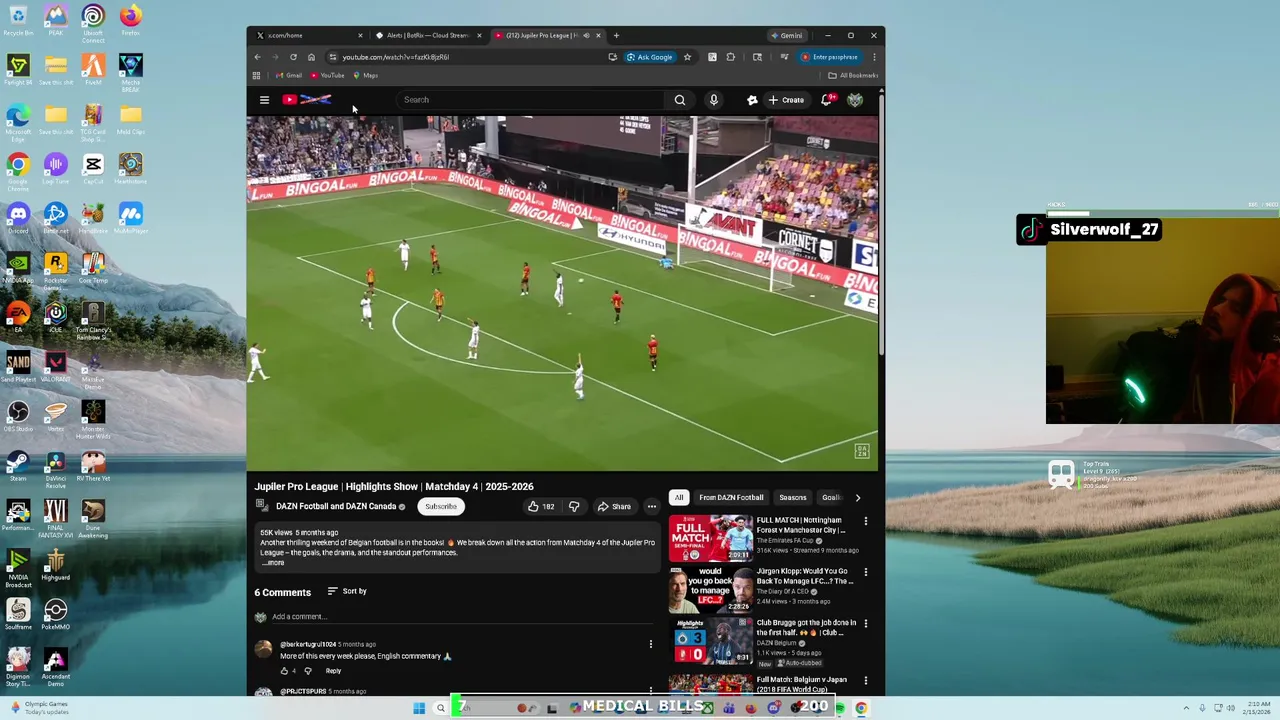Viewport: 1280px width, 720px height.
Task: Open the apps grid in bookmarks bar
Action: pyautogui.click(x=256, y=75)
